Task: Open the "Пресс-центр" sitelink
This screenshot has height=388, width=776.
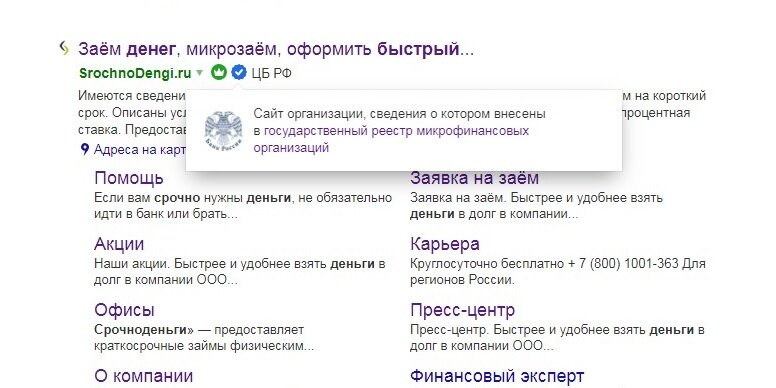Action: [463, 310]
